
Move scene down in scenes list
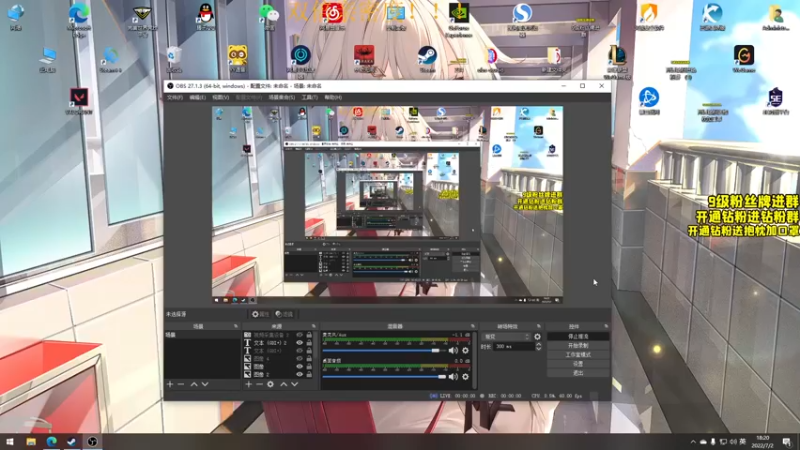[205, 384]
